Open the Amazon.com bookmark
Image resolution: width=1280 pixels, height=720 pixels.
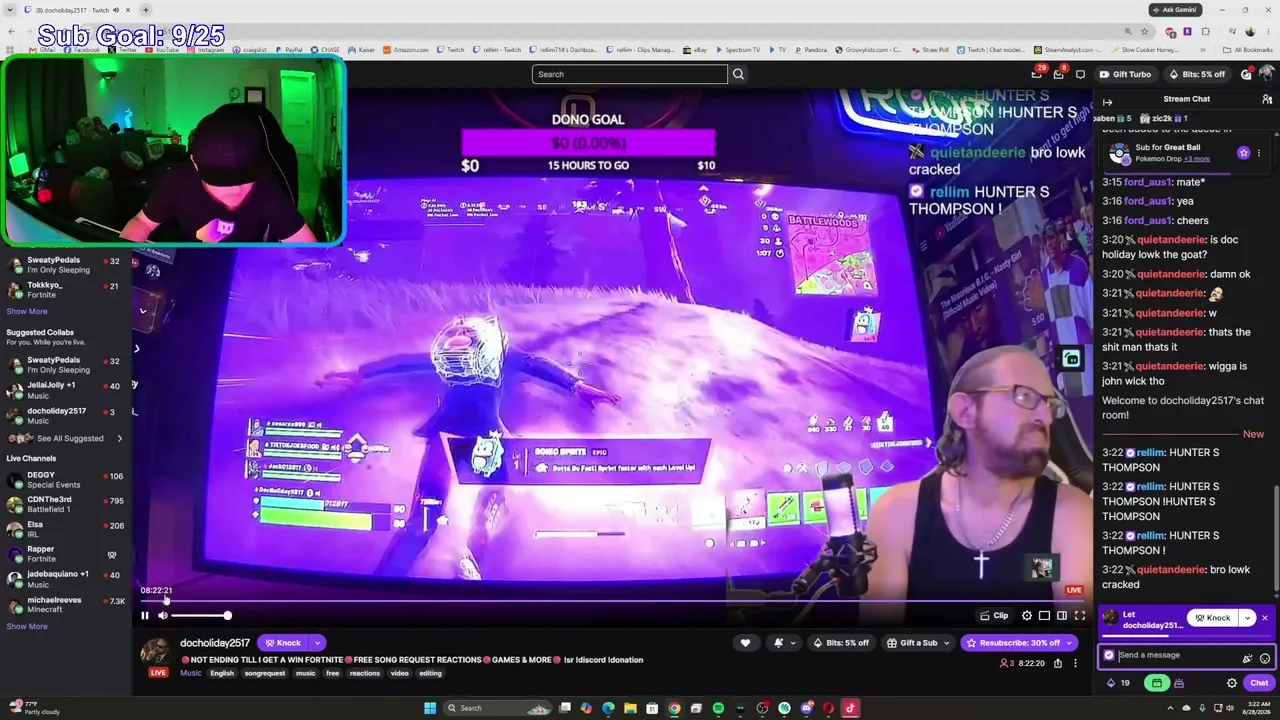pyautogui.click(x=404, y=49)
